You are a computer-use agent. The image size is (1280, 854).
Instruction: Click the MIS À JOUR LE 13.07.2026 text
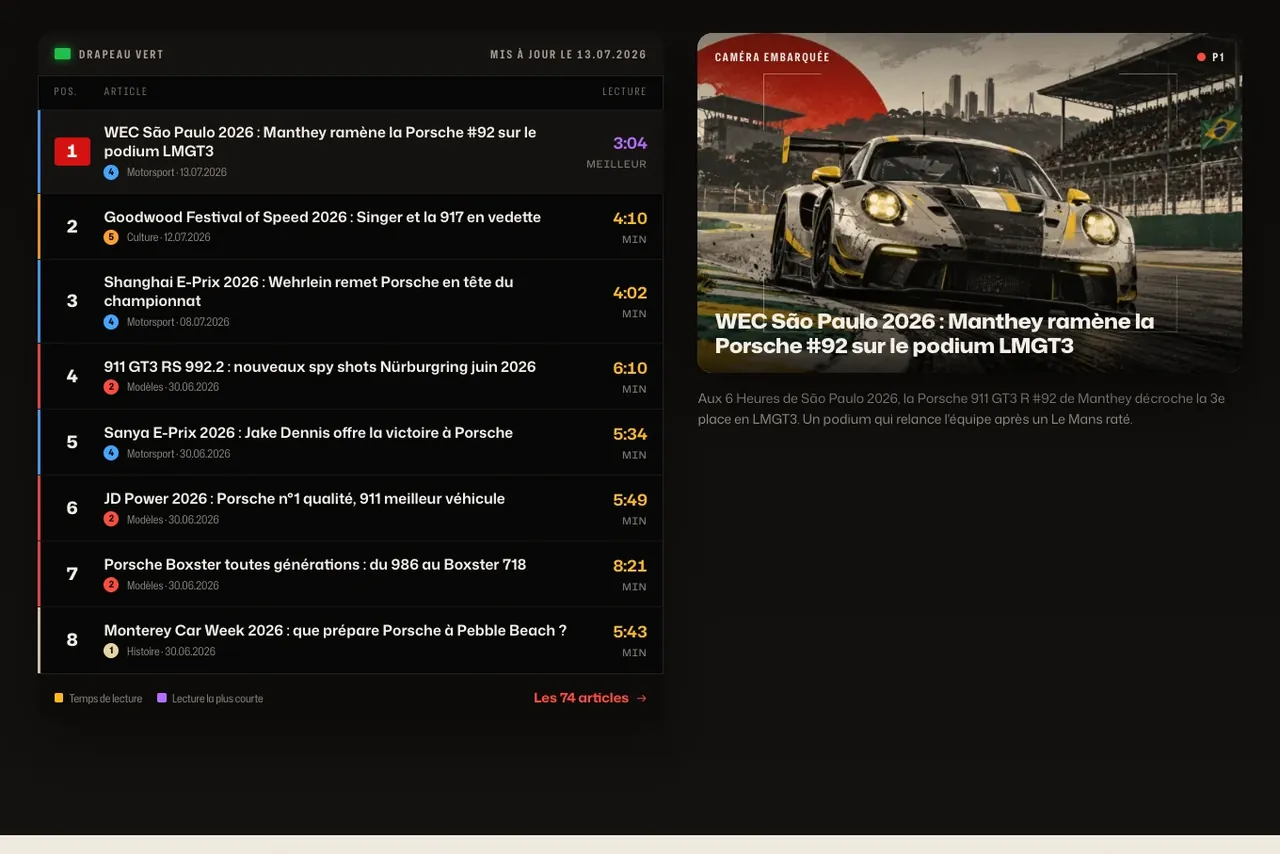(x=568, y=54)
